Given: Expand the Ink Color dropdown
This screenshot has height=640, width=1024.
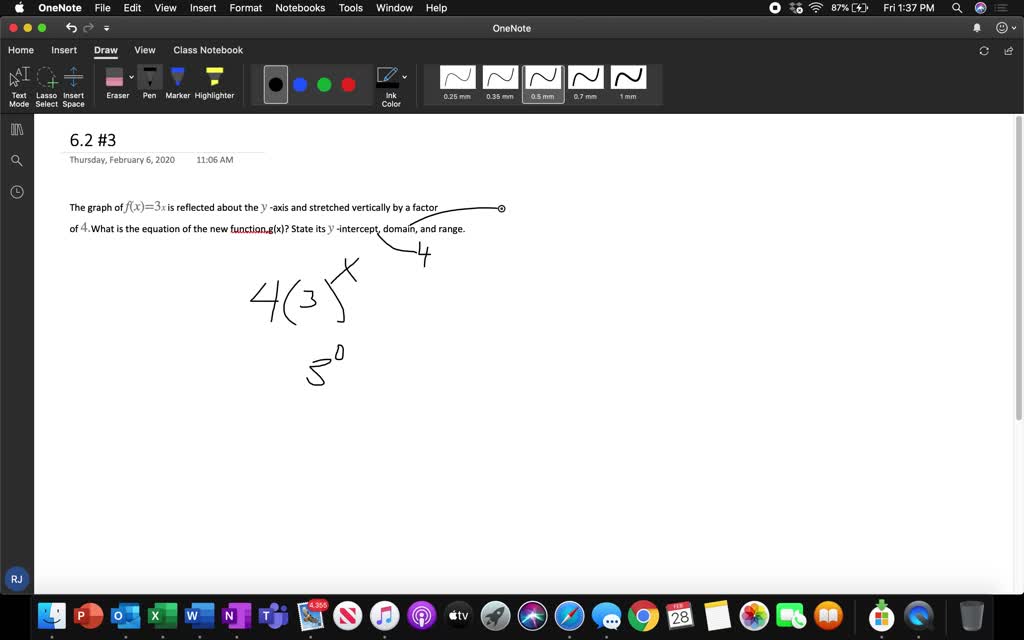Looking at the screenshot, I should pyautogui.click(x=404, y=76).
